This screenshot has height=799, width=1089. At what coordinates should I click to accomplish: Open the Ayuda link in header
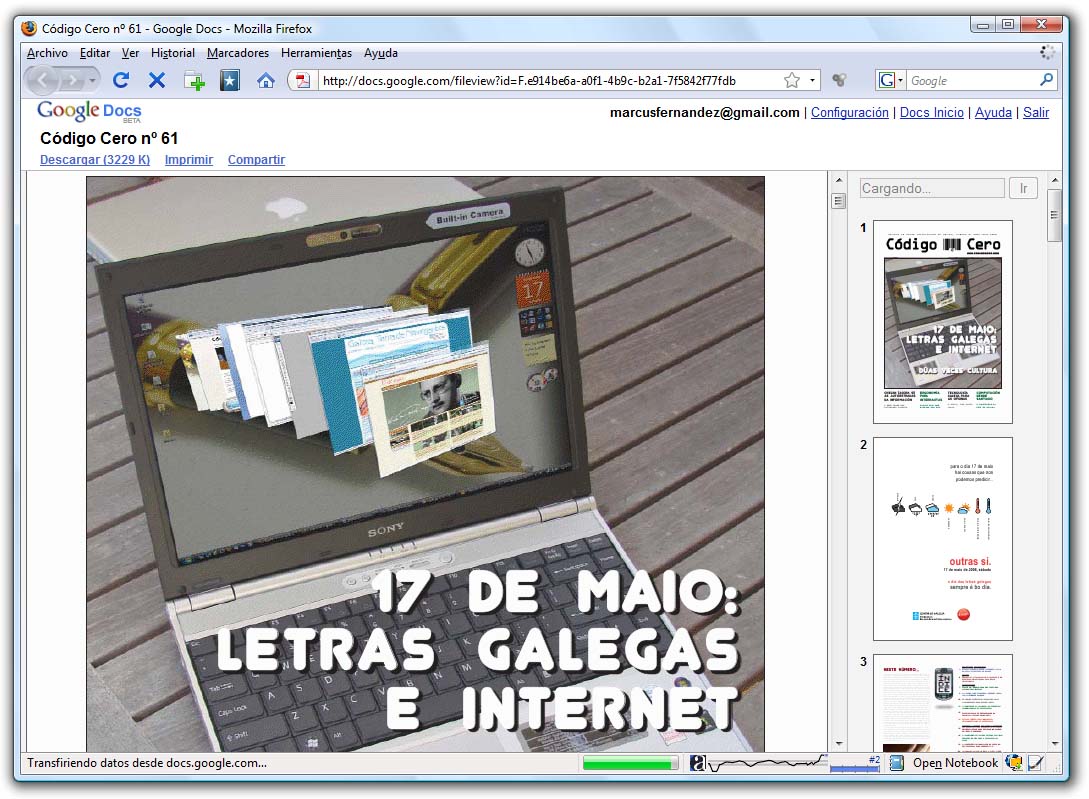(x=993, y=113)
